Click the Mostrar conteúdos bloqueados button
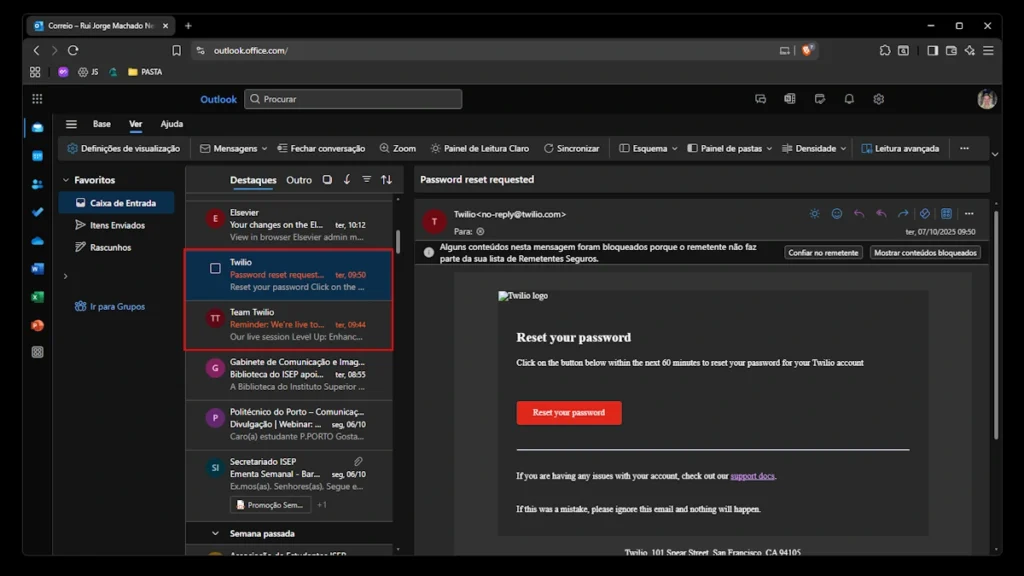Viewport: 1024px width, 576px height. click(x=925, y=253)
